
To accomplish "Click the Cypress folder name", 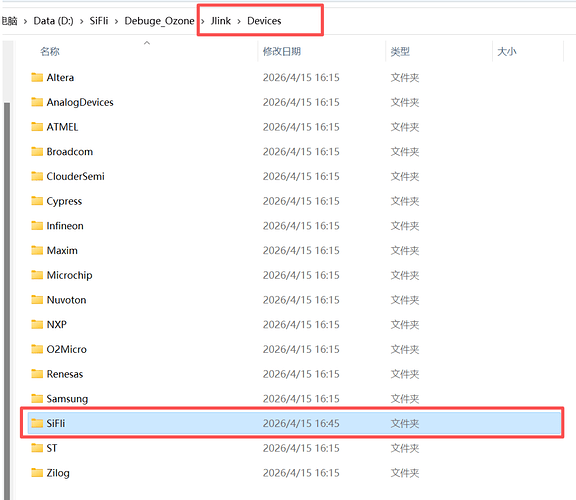I will pyautogui.click(x=64, y=201).
